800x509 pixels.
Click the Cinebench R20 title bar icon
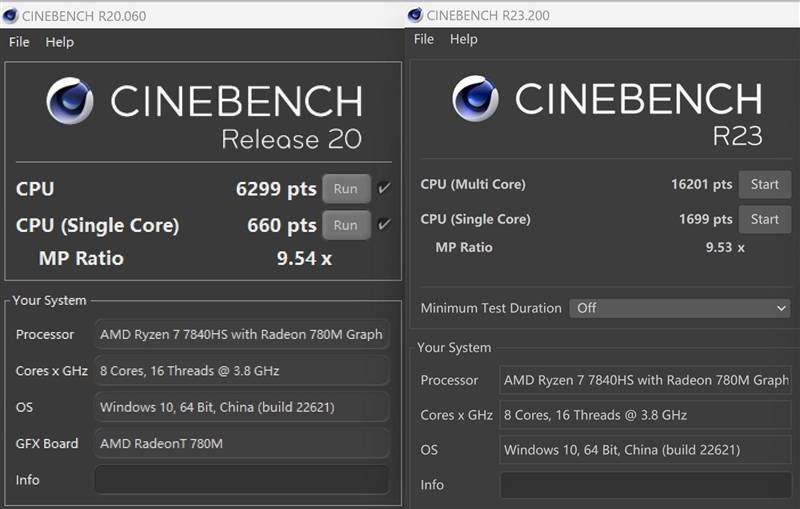[x=11, y=15]
